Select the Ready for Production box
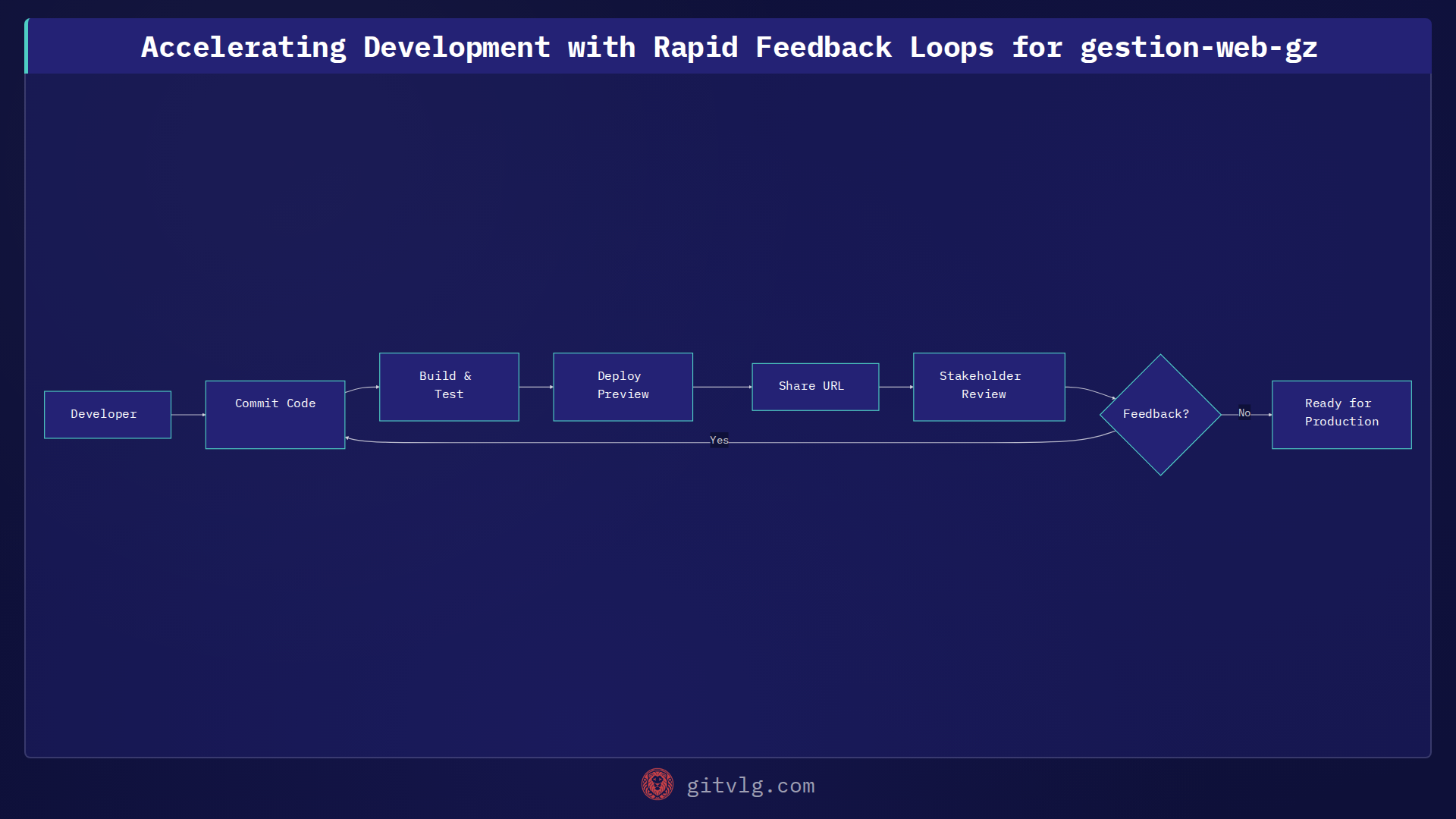This screenshot has height=819, width=1456. 1341,415
